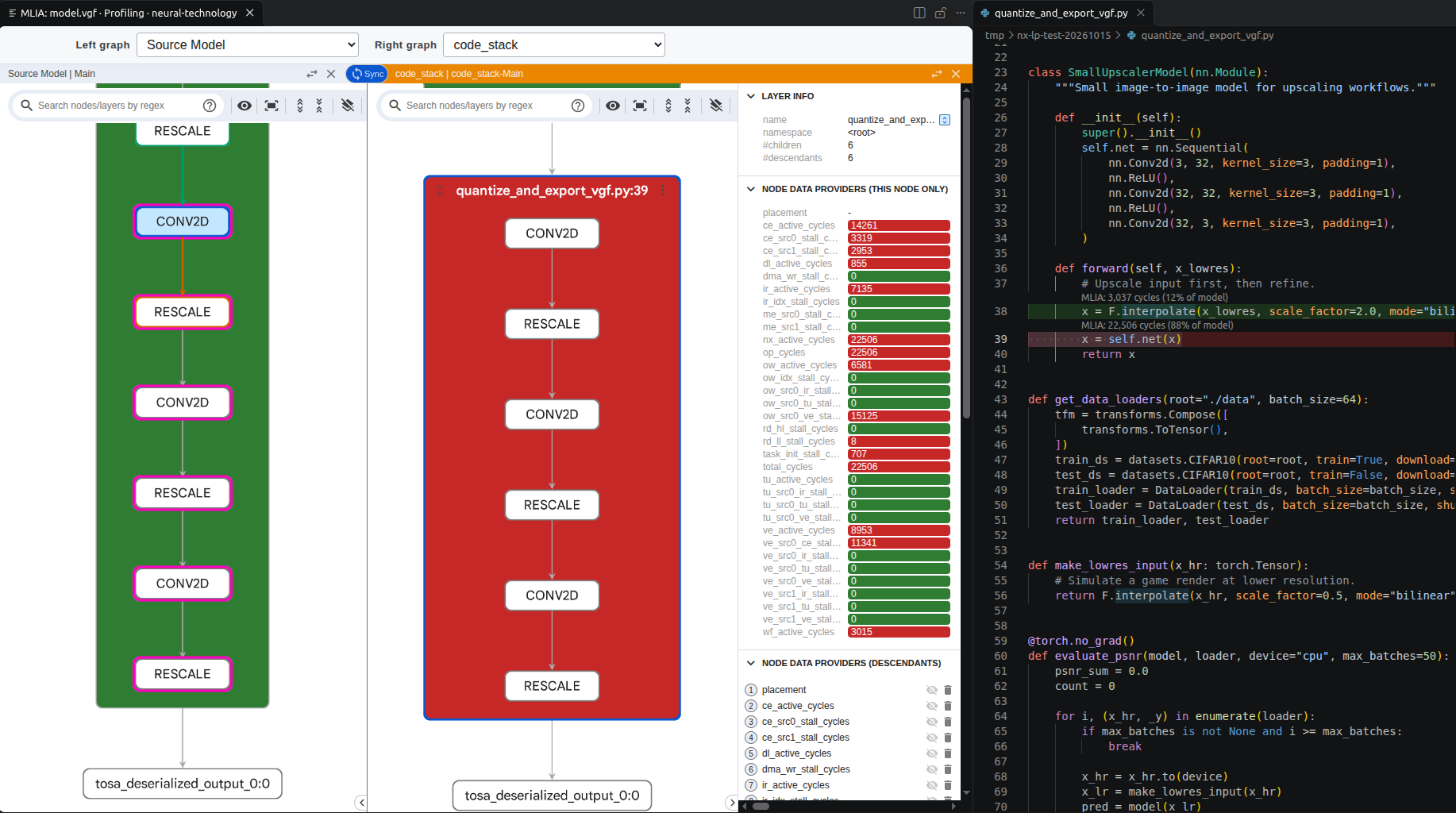
Task: Swap panes using code_stack header arrows
Action: coord(937,74)
